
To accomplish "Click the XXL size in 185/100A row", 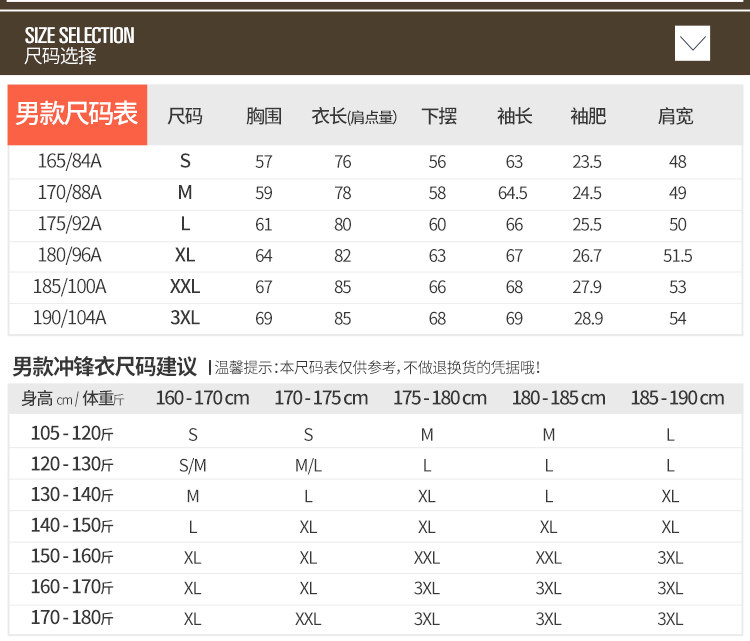I will [185, 287].
